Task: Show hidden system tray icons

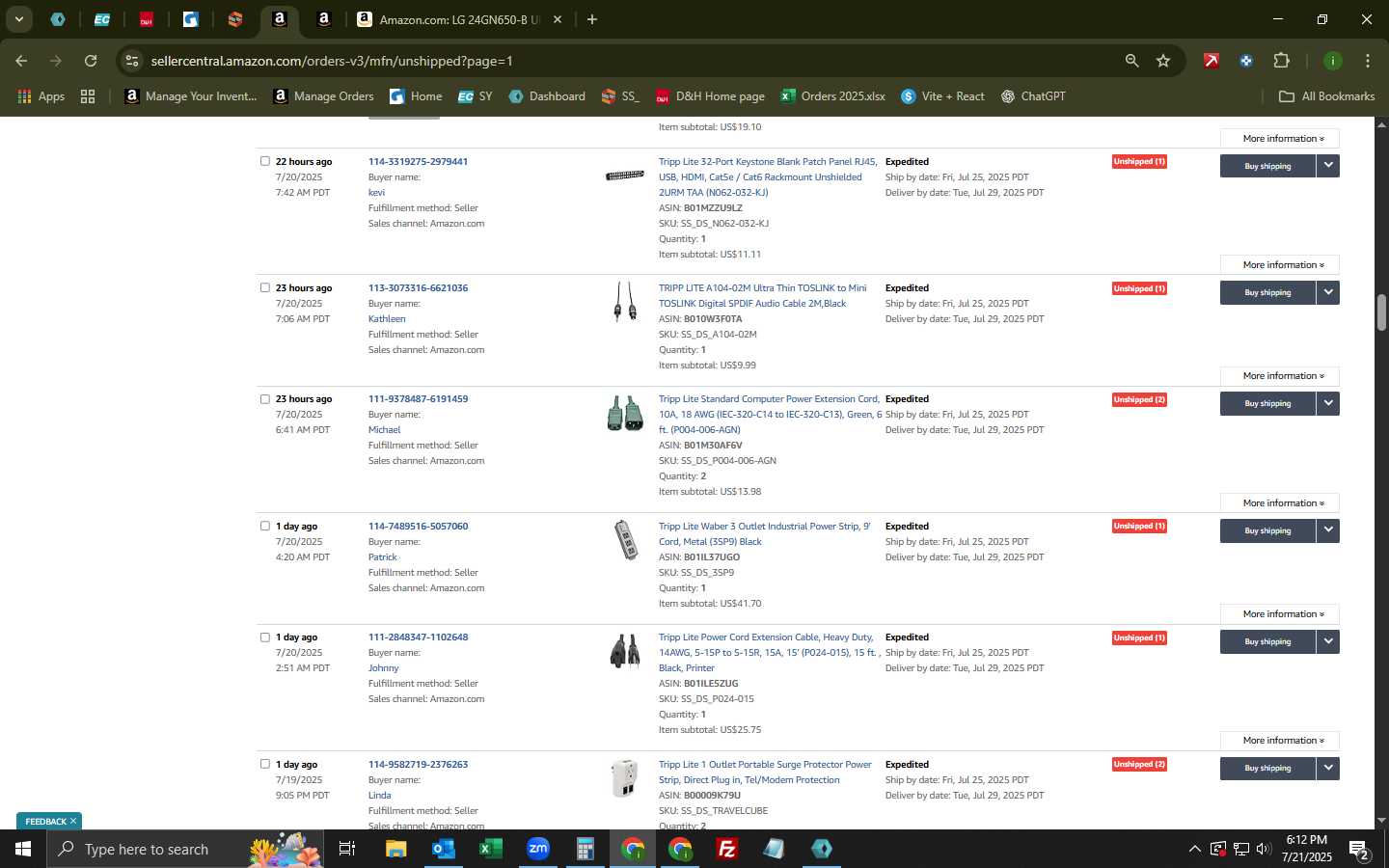Action: pyautogui.click(x=1194, y=849)
